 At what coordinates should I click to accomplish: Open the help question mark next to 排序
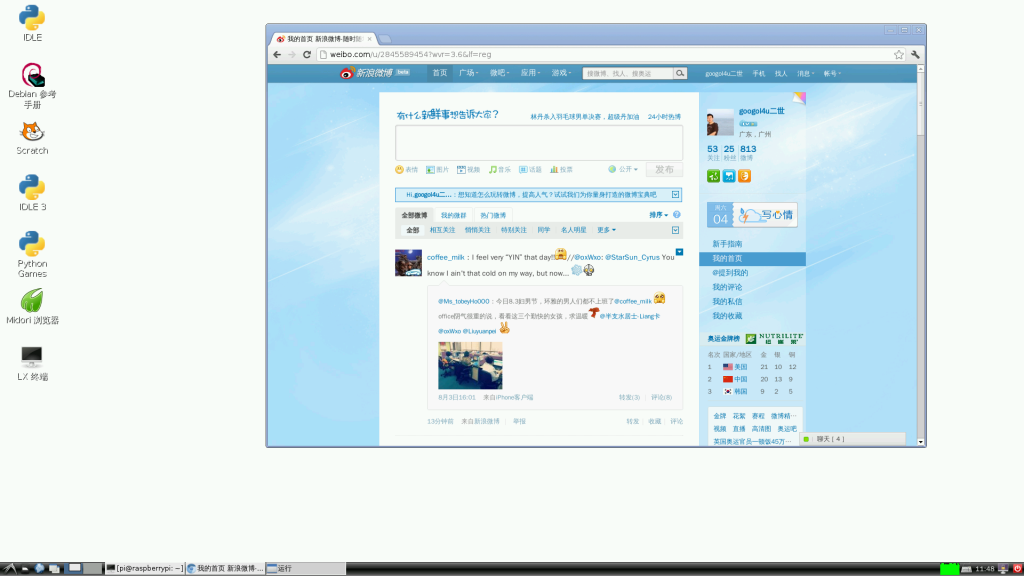pos(677,215)
